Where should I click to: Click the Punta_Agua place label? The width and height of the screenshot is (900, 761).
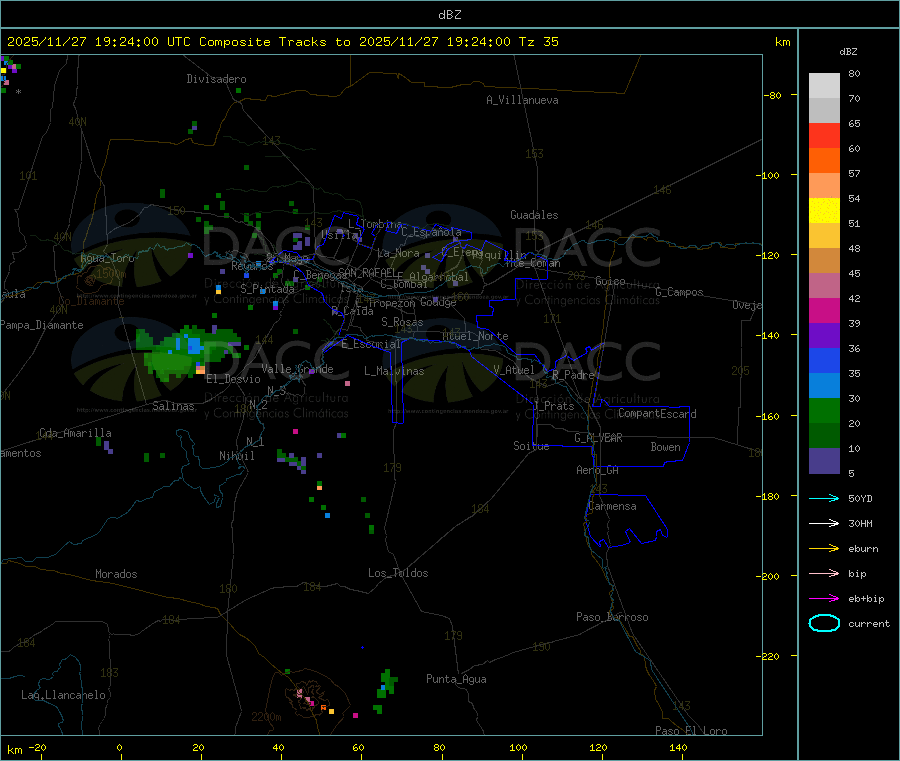(456, 679)
